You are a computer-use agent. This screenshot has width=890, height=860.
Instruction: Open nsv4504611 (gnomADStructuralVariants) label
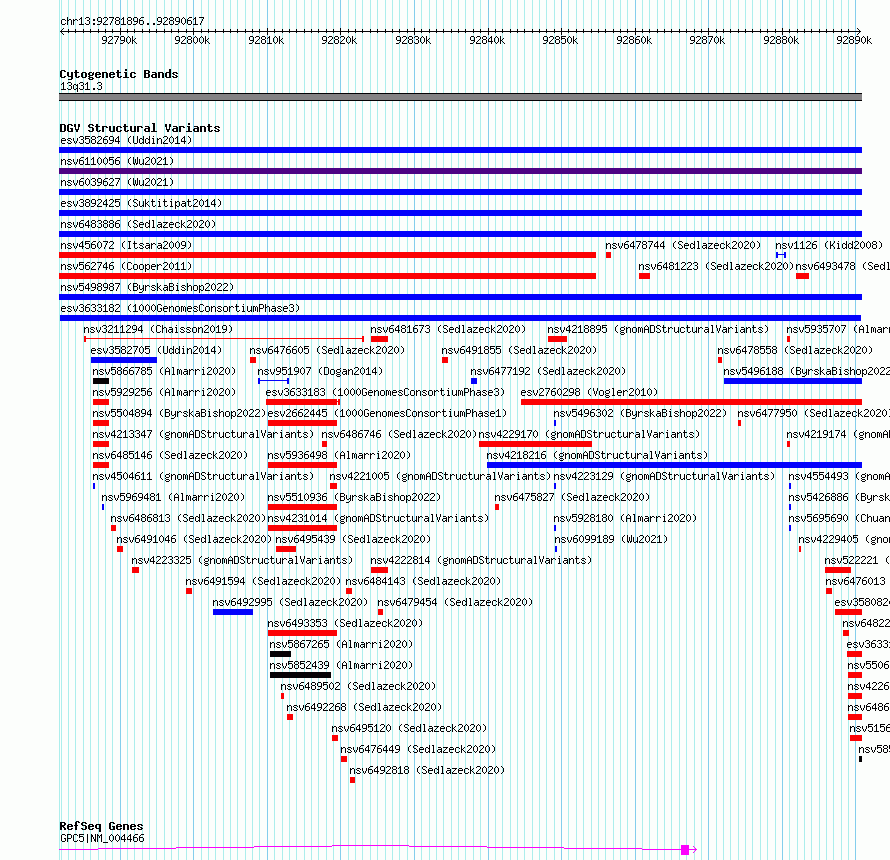[203, 476]
